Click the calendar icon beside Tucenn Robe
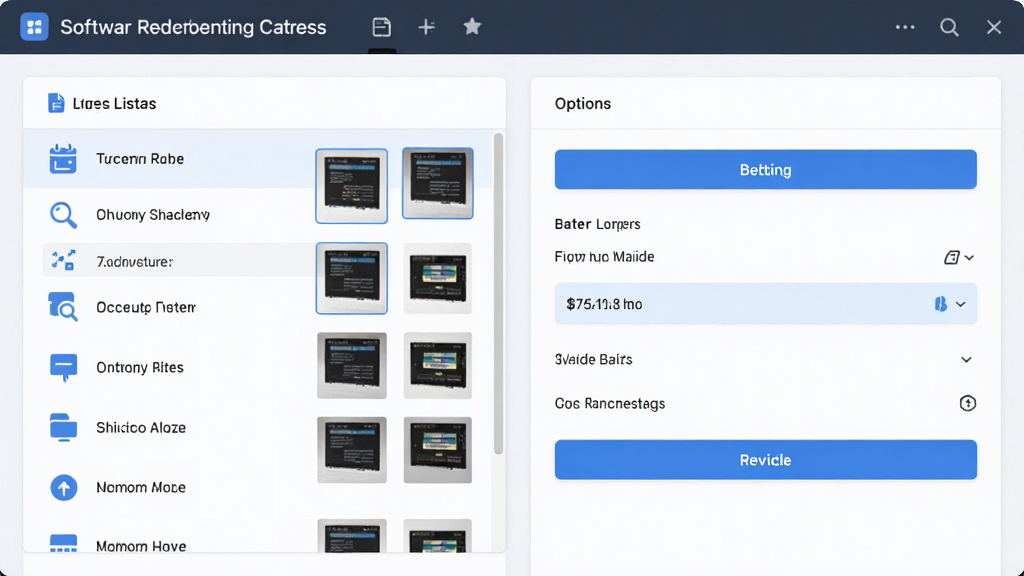The height and width of the screenshot is (576, 1024). pyautogui.click(x=63, y=159)
